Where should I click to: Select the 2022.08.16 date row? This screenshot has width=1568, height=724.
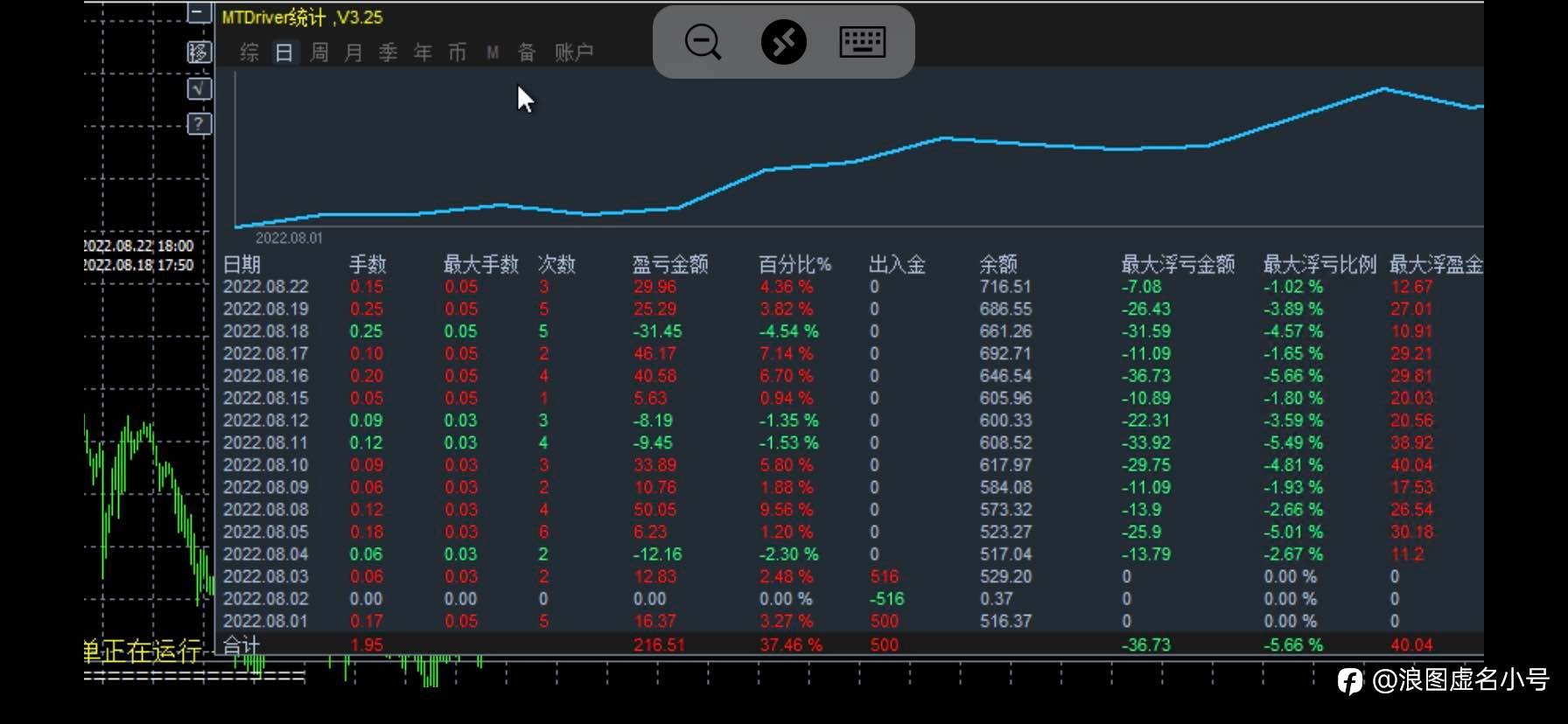pos(266,376)
